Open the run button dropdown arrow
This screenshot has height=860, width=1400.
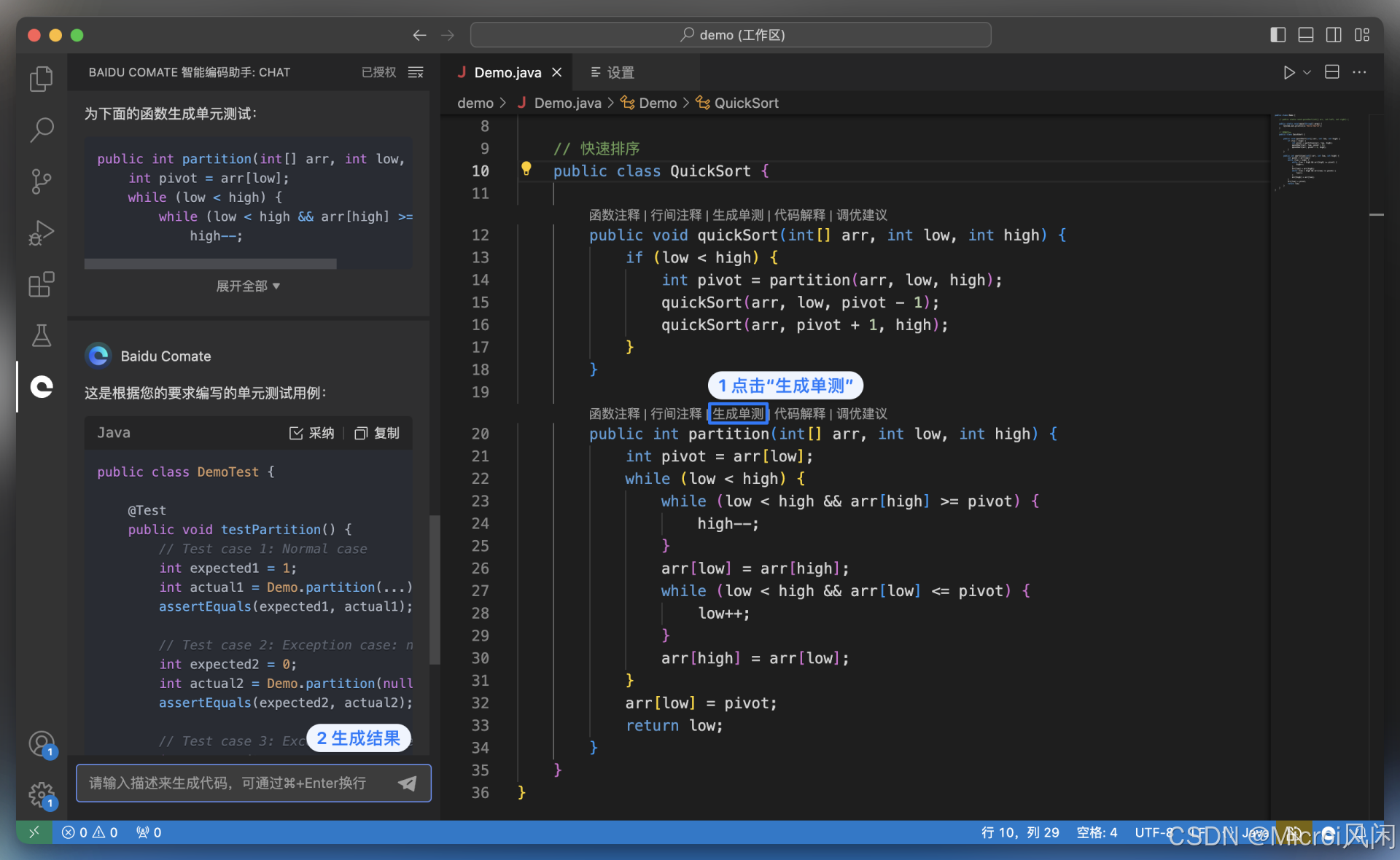1307,72
